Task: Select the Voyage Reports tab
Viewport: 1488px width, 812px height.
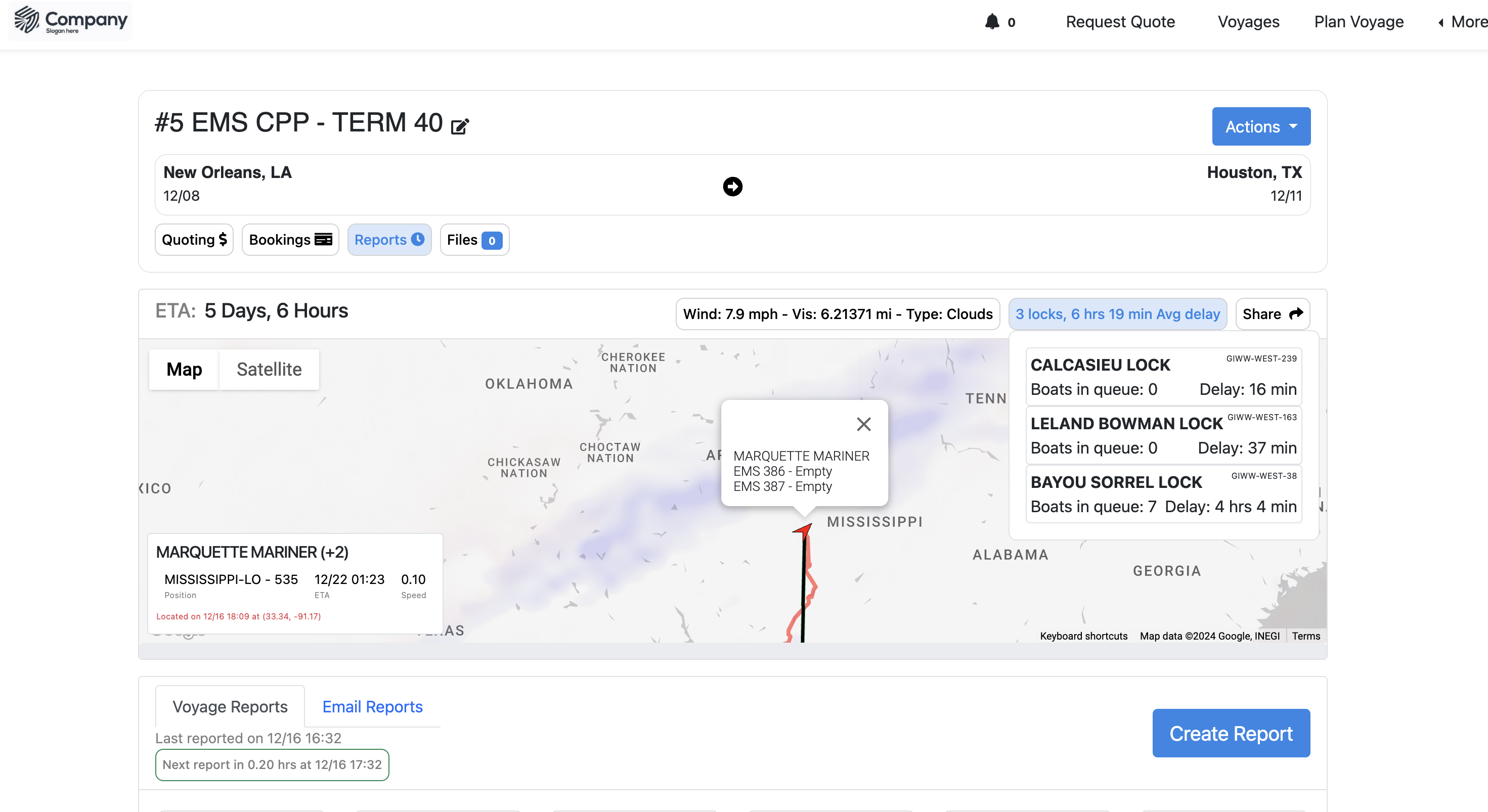Action: [x=230, y=707]
